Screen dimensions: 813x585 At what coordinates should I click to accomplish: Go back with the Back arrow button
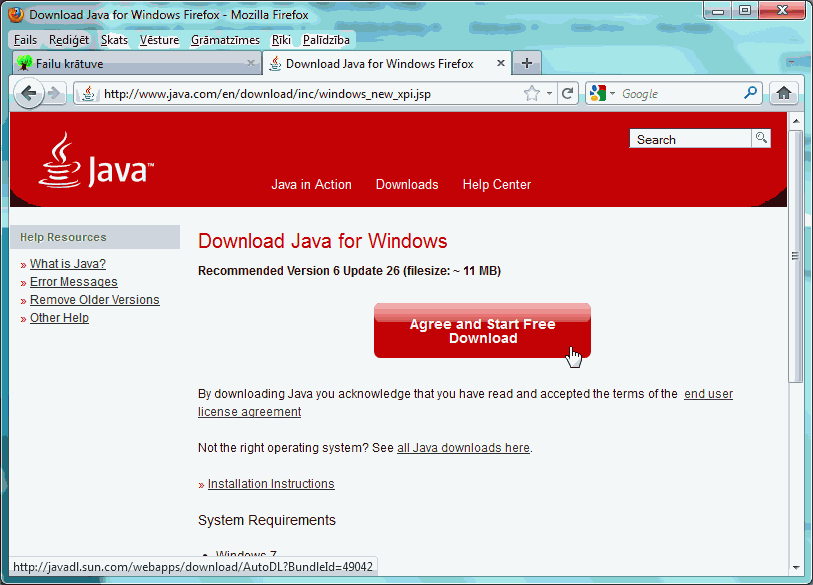point(29,94)
